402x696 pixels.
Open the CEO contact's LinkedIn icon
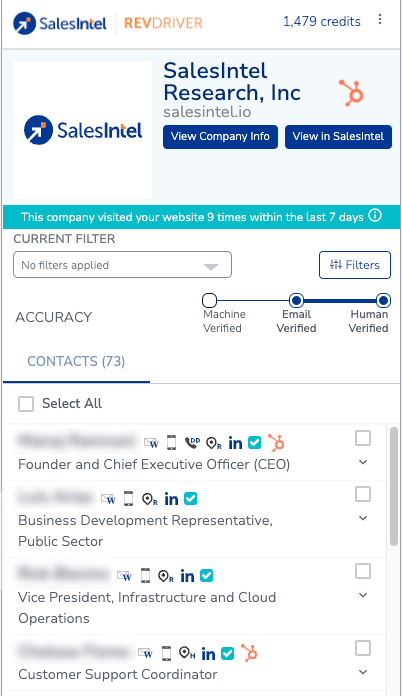point(235,443)
